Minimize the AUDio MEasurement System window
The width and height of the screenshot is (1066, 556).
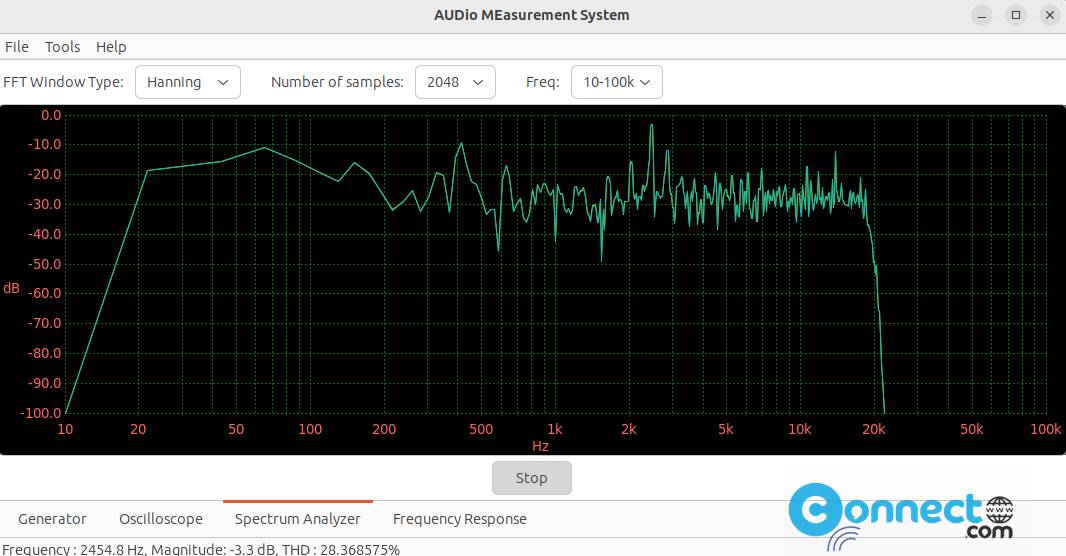click(982, 15)
